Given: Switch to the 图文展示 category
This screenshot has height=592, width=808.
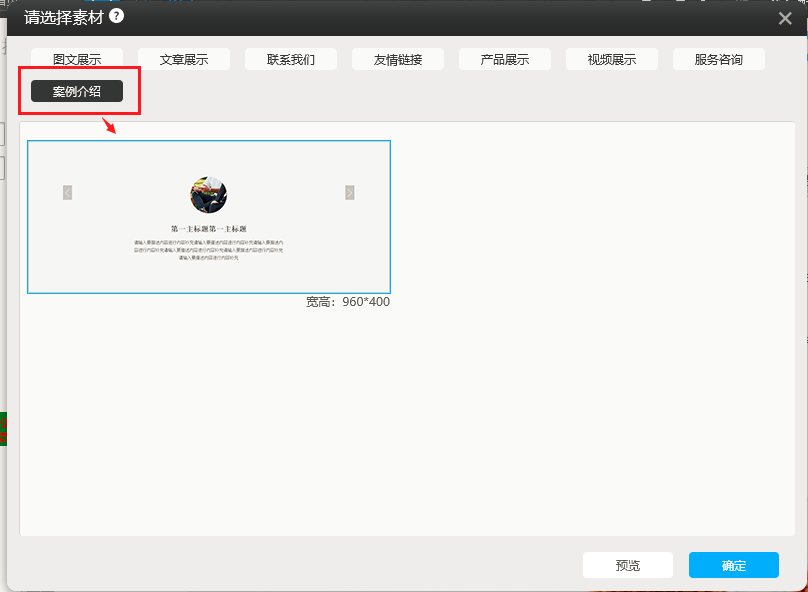Looking at the screenshot, I should click(77, 59).
